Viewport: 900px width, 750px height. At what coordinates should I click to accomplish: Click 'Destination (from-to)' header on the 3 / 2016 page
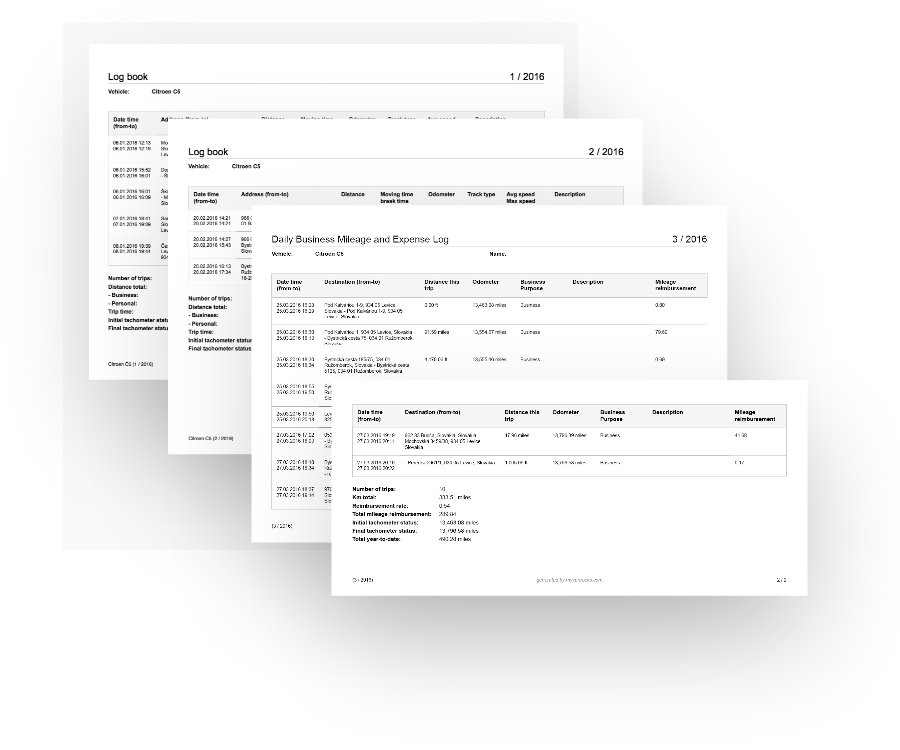click(352, 282)
